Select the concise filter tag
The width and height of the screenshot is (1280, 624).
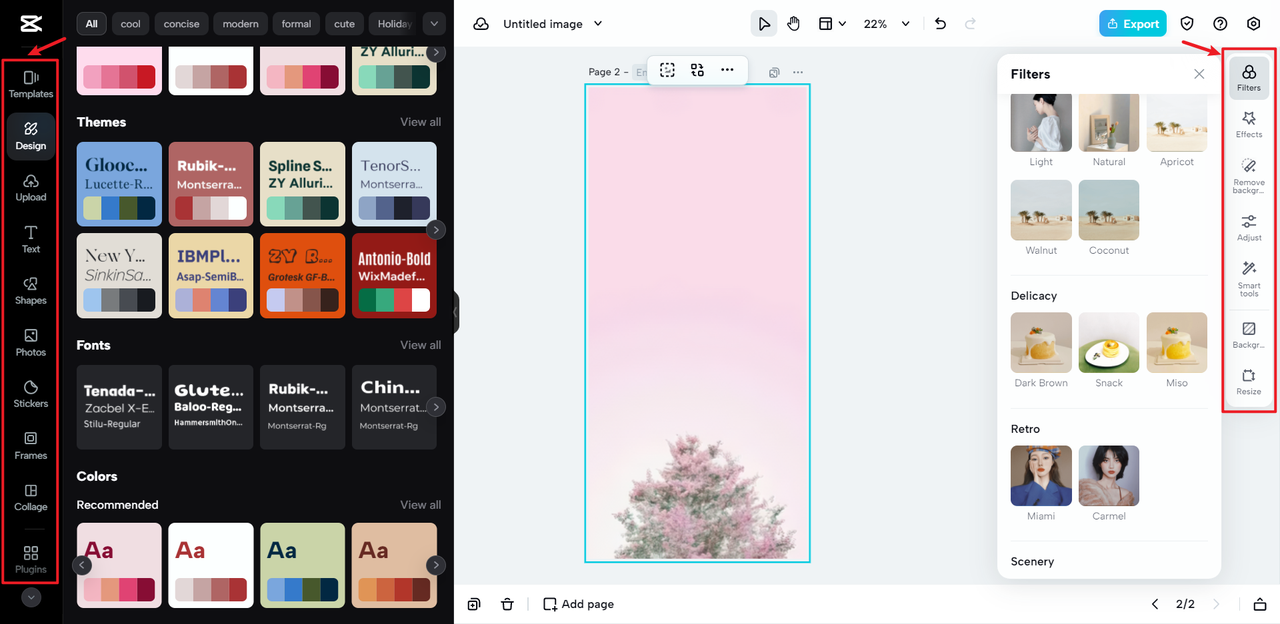pos(182,23)
